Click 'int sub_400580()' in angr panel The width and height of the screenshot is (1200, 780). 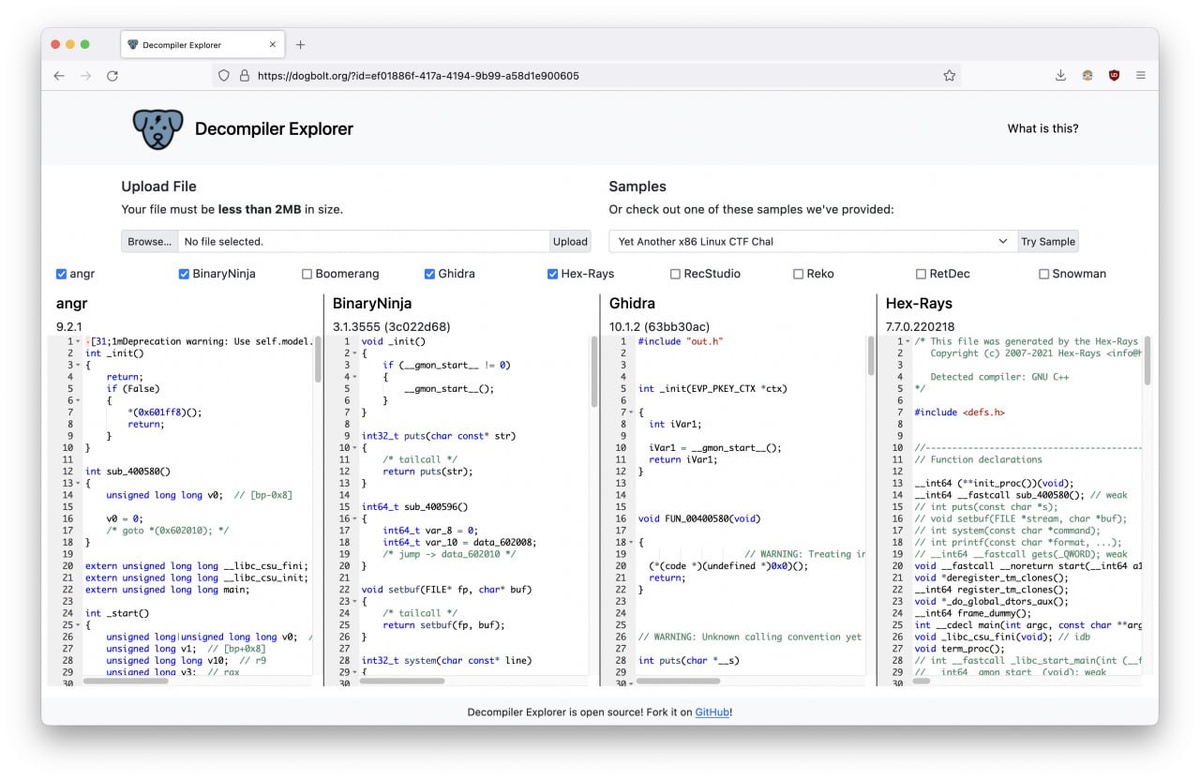(128, 471)
